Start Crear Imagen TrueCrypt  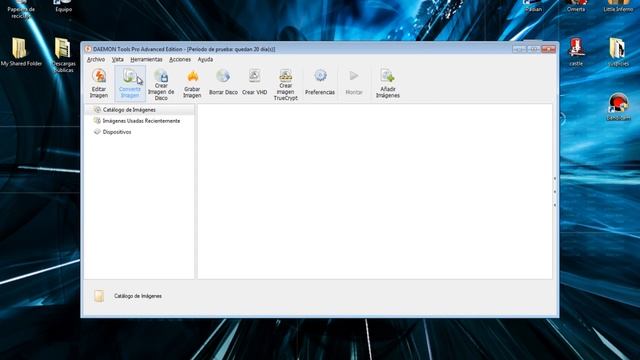coord(285,84)
